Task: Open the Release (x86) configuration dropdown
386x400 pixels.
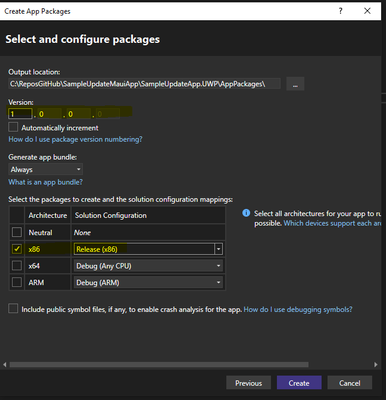Action: coord(148,249)
